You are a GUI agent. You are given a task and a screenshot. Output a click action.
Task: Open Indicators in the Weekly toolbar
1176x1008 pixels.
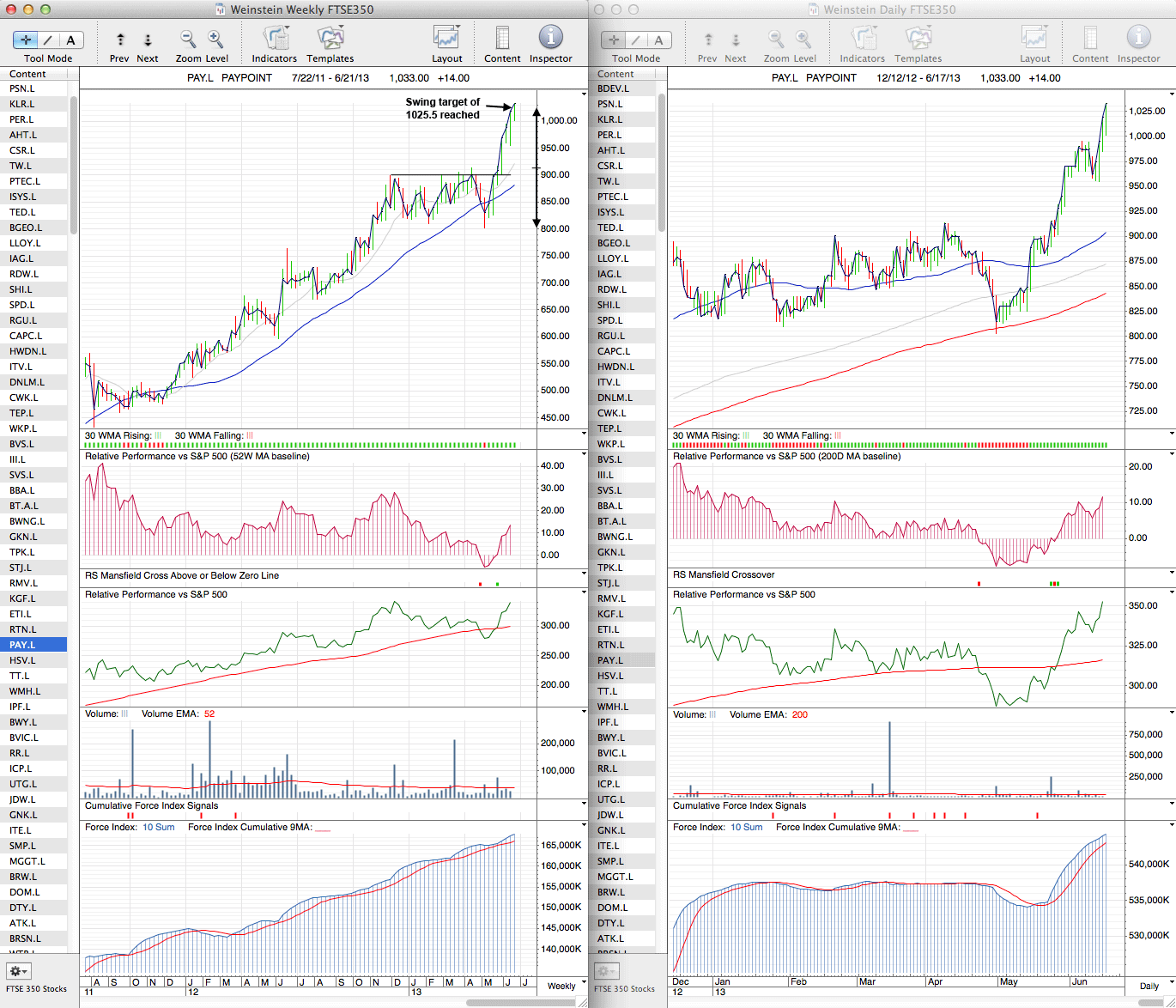click(x=275, y=39)
